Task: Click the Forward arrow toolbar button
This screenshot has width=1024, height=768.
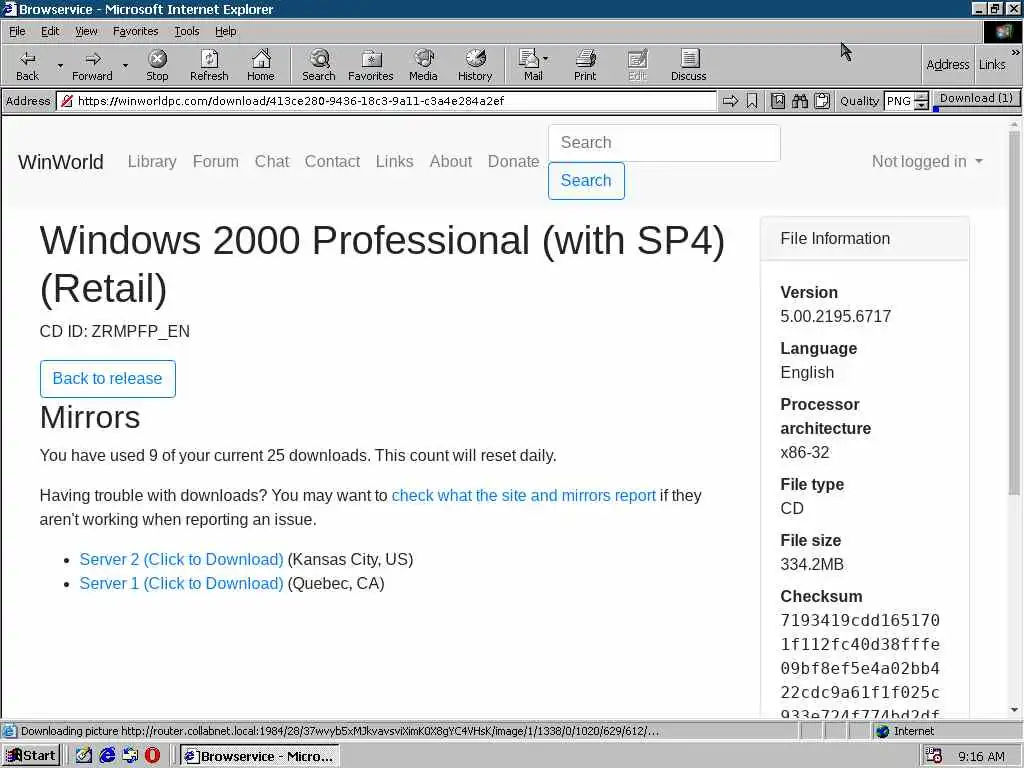Action: (92, 65)
